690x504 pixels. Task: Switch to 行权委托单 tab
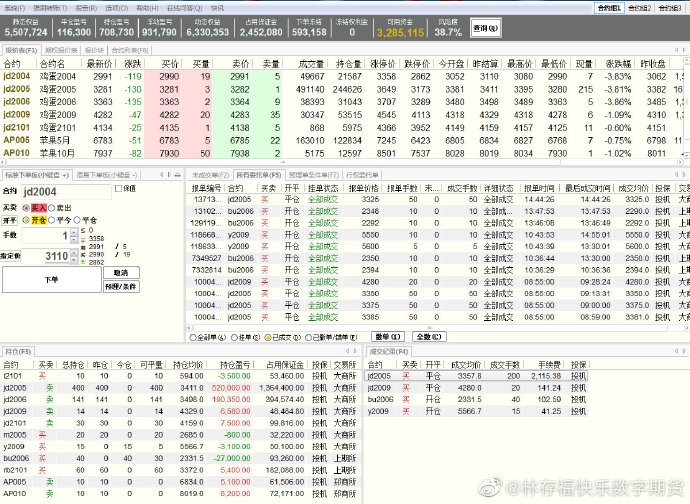point(362,175)
